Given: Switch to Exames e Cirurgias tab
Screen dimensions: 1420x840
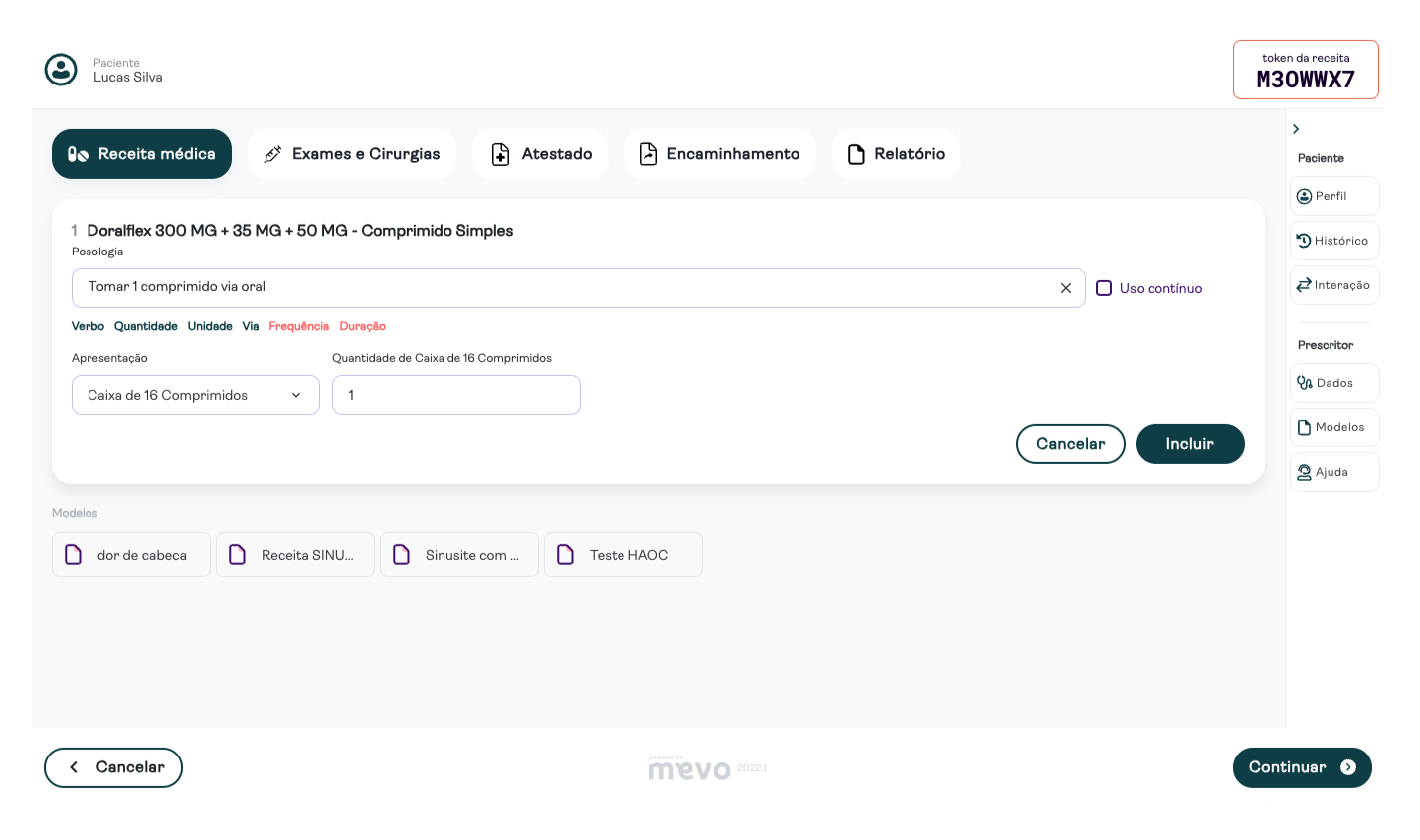Looking at the screenshot, I should pos(351,154).
